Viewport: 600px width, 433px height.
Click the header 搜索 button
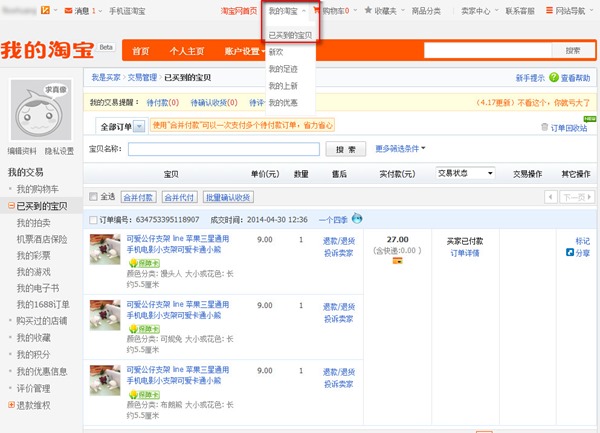[x=573, y=50]
